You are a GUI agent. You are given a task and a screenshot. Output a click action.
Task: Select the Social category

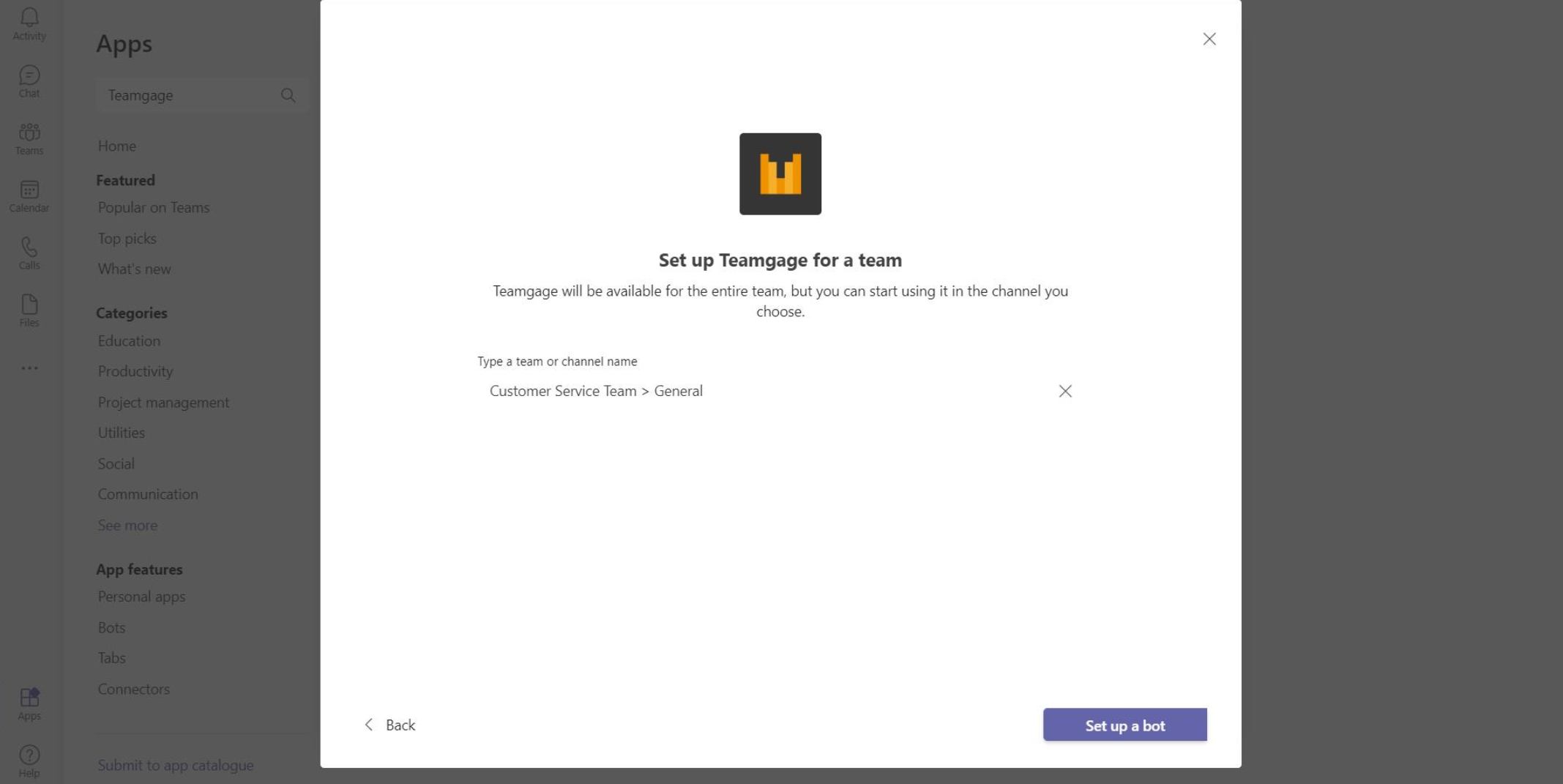tap(116, 463)
